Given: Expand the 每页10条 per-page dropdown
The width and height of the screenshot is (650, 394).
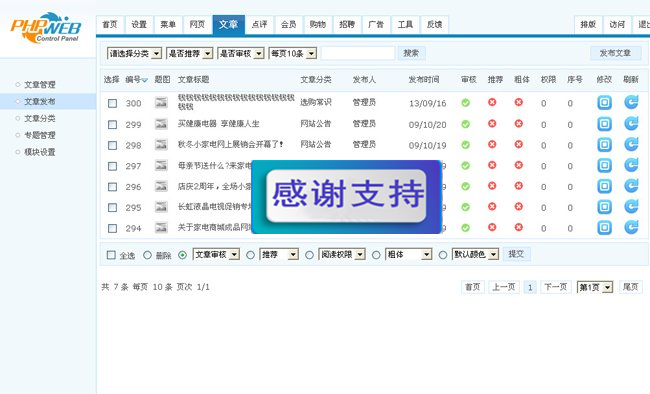Looking at the screenshot, I should (x=293, y=54).
